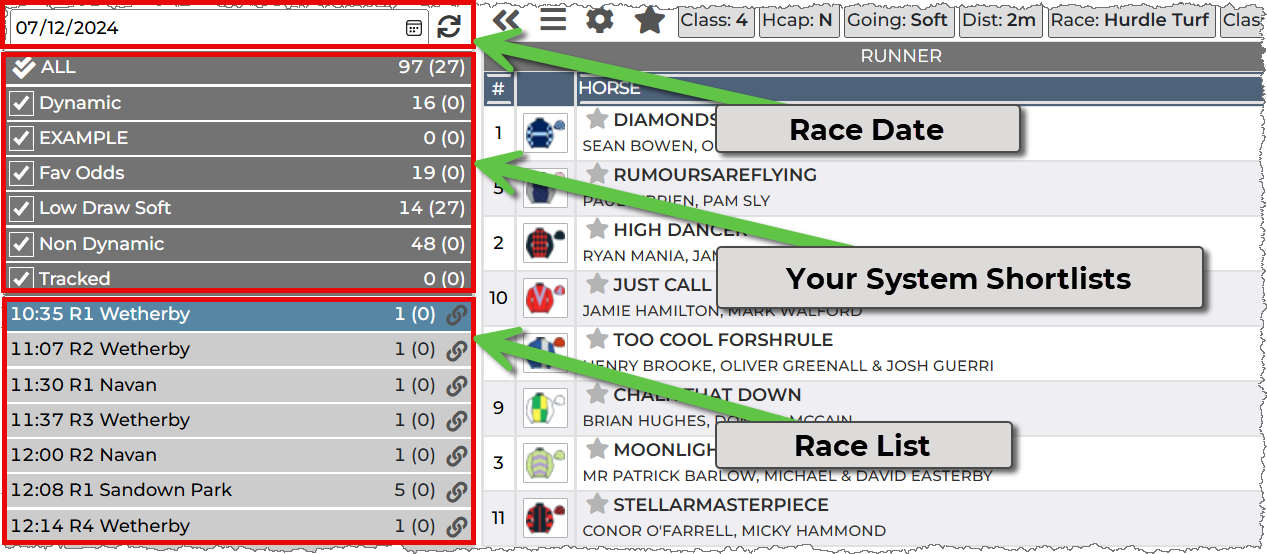Uncheck the Low Draw Soft checkbox
The image size is (1267, 554).
click(21, 208)
